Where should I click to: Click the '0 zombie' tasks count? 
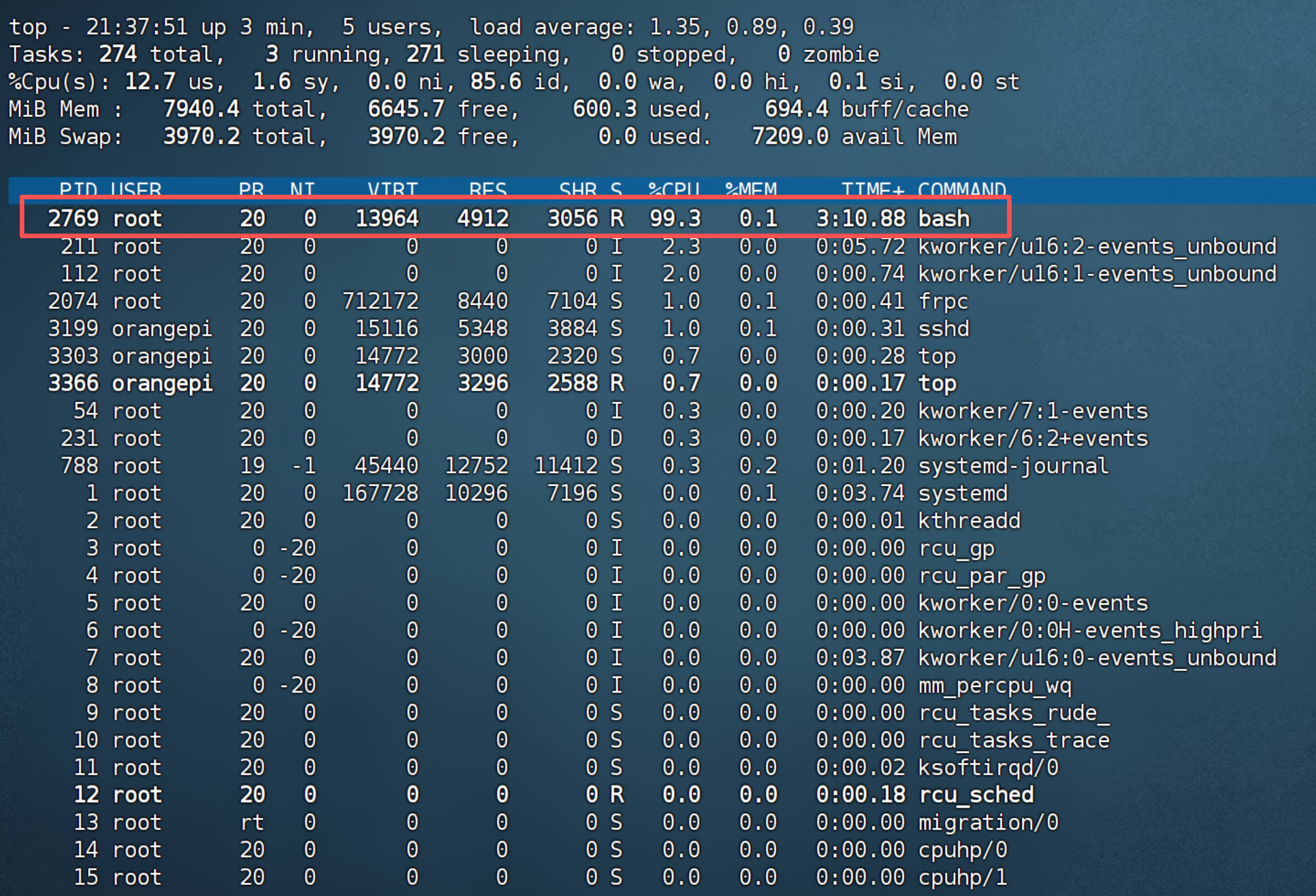tap(828, 54)
